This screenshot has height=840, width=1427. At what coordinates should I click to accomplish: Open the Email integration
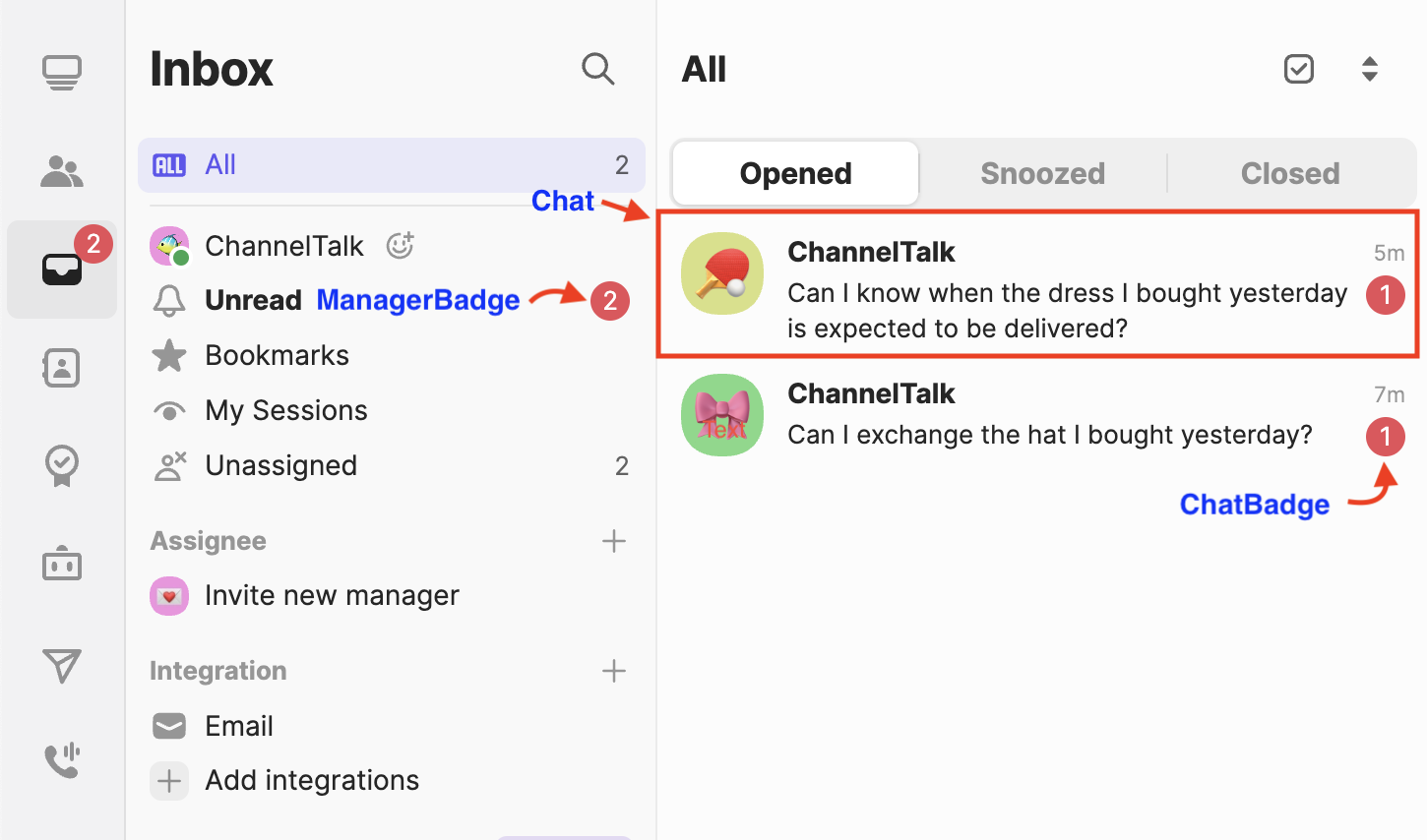click(392, 726)
